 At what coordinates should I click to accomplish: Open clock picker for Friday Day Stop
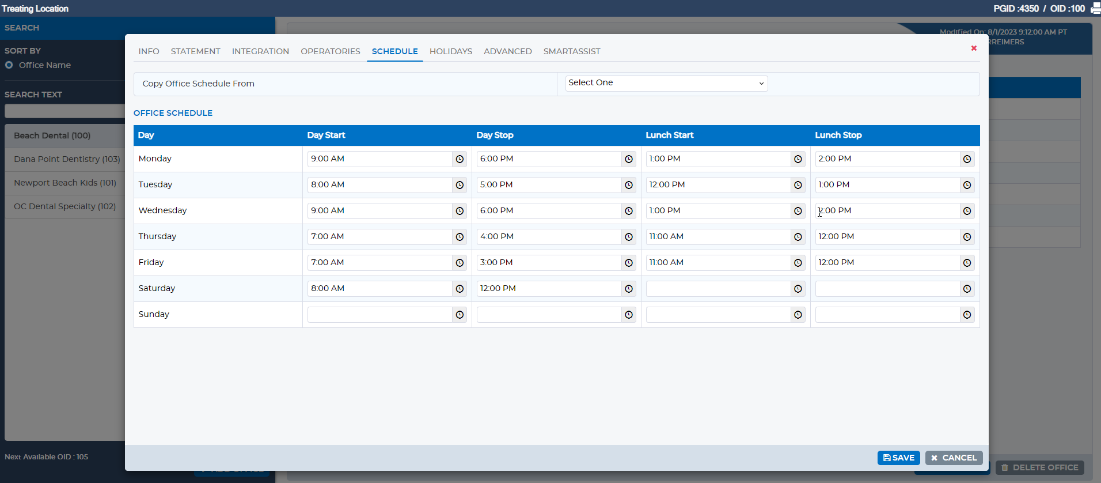629,263
